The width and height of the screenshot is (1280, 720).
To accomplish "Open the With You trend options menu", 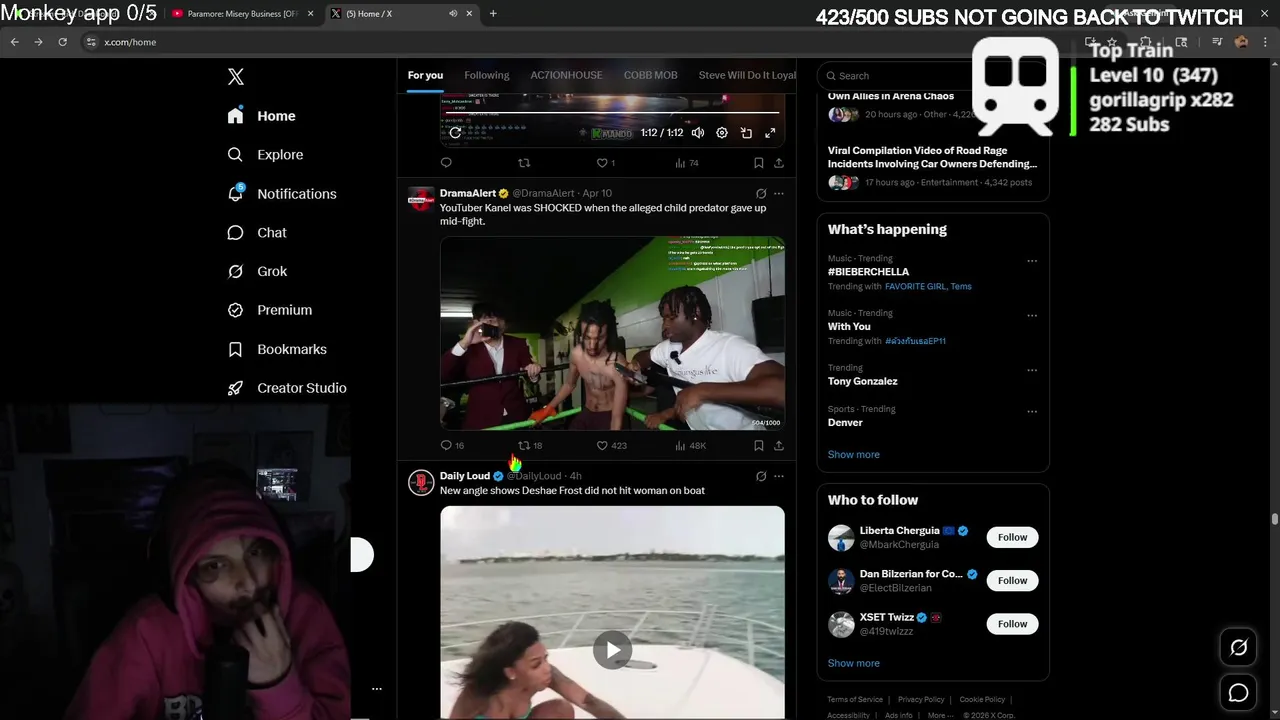I will tap(1032, 316).
